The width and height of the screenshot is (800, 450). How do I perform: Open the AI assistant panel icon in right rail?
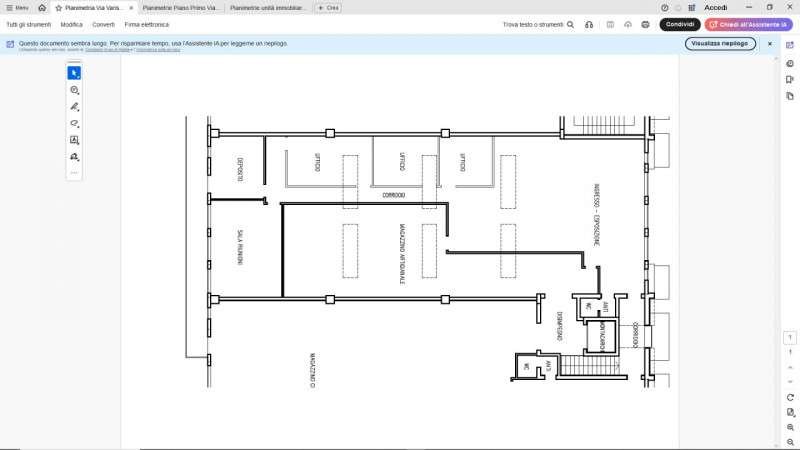point(790,45)
